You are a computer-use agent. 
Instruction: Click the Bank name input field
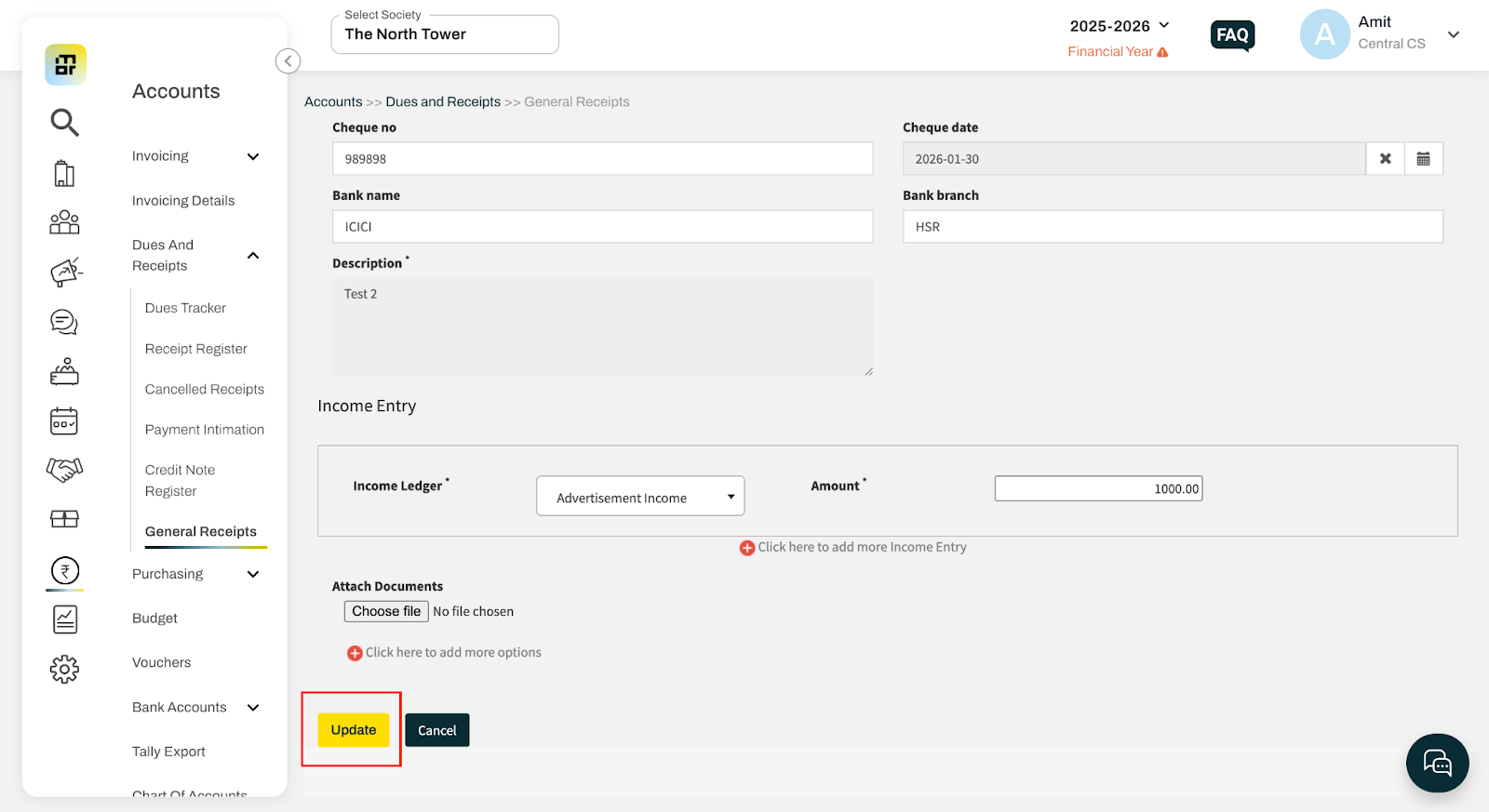[603, 227]
